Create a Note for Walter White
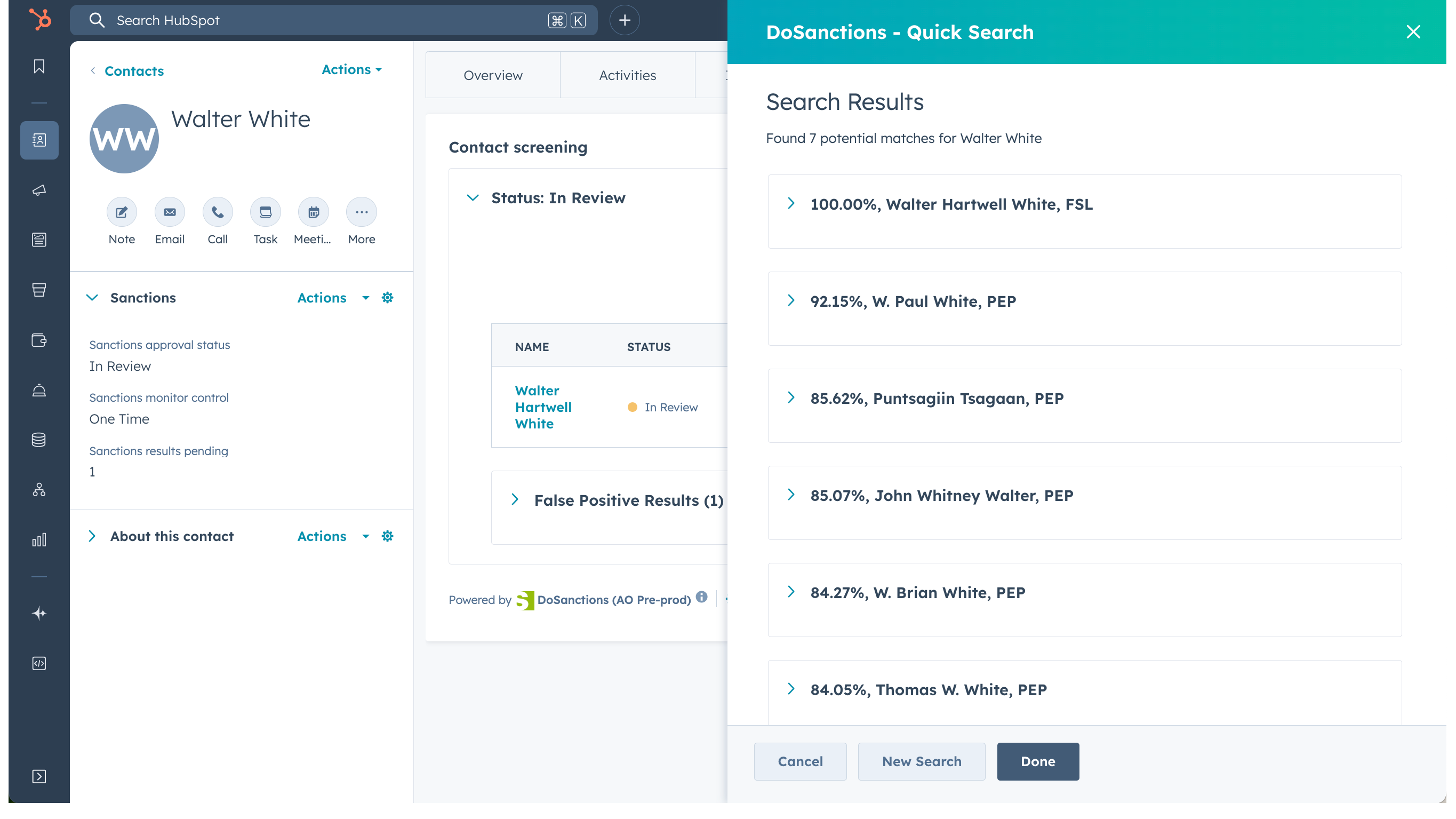Viewport: 1456px width, 819px height. point(122,212)
